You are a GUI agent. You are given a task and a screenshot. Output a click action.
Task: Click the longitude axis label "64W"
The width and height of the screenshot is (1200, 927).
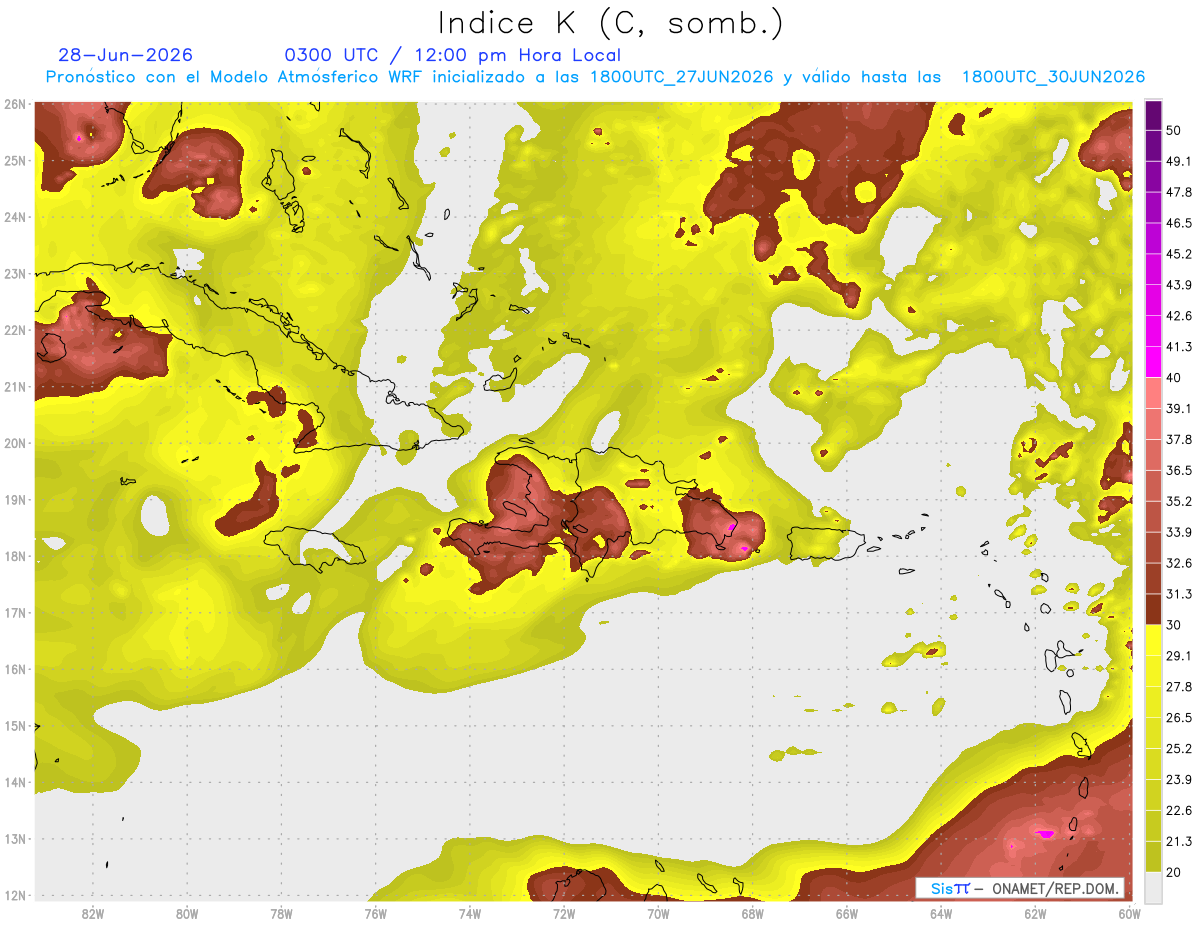tap(941, 913)
